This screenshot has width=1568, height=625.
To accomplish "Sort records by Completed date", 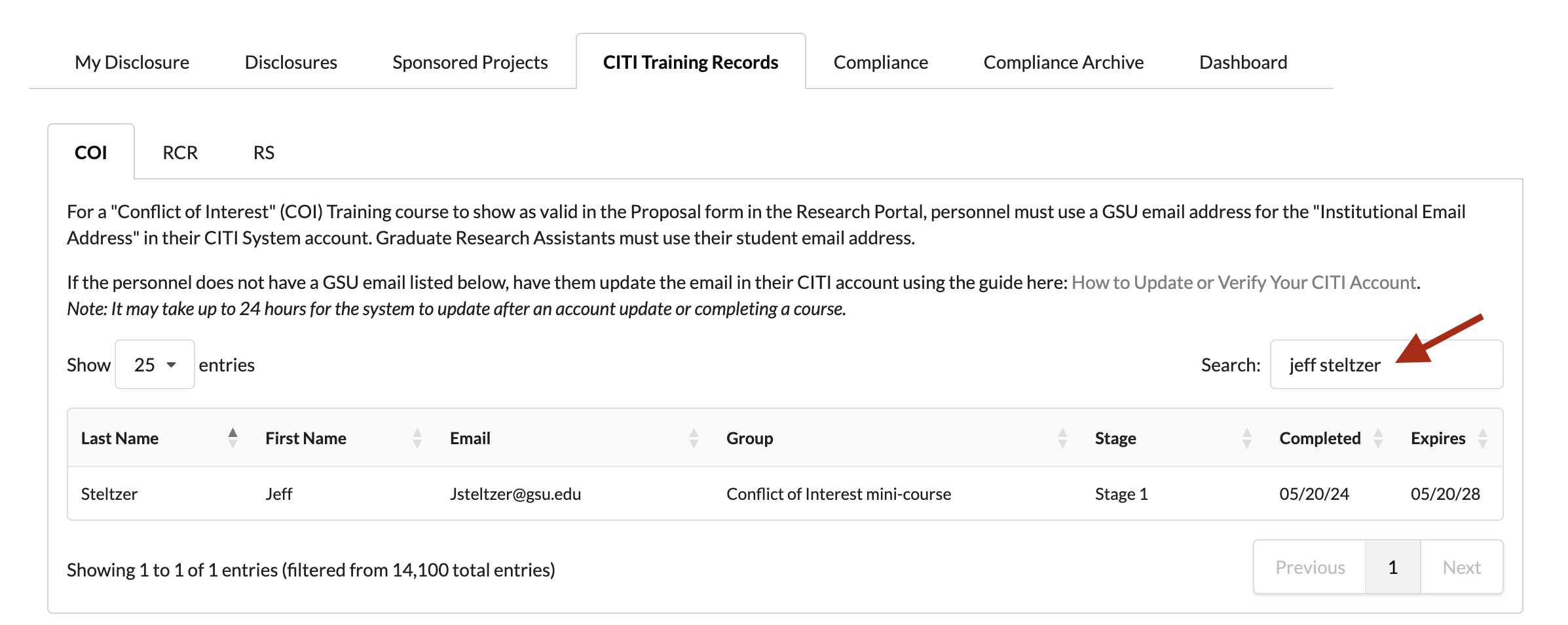I will point(1378,438).
